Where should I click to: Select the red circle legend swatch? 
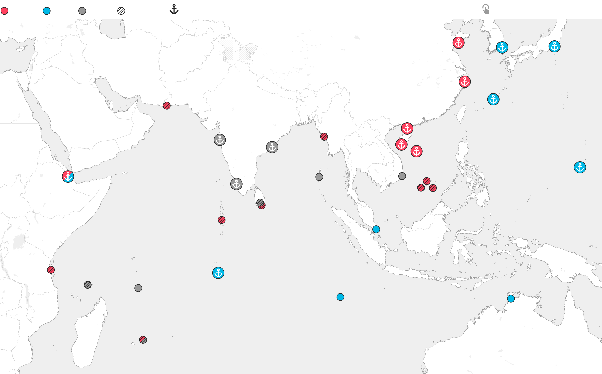coord(4,11)
